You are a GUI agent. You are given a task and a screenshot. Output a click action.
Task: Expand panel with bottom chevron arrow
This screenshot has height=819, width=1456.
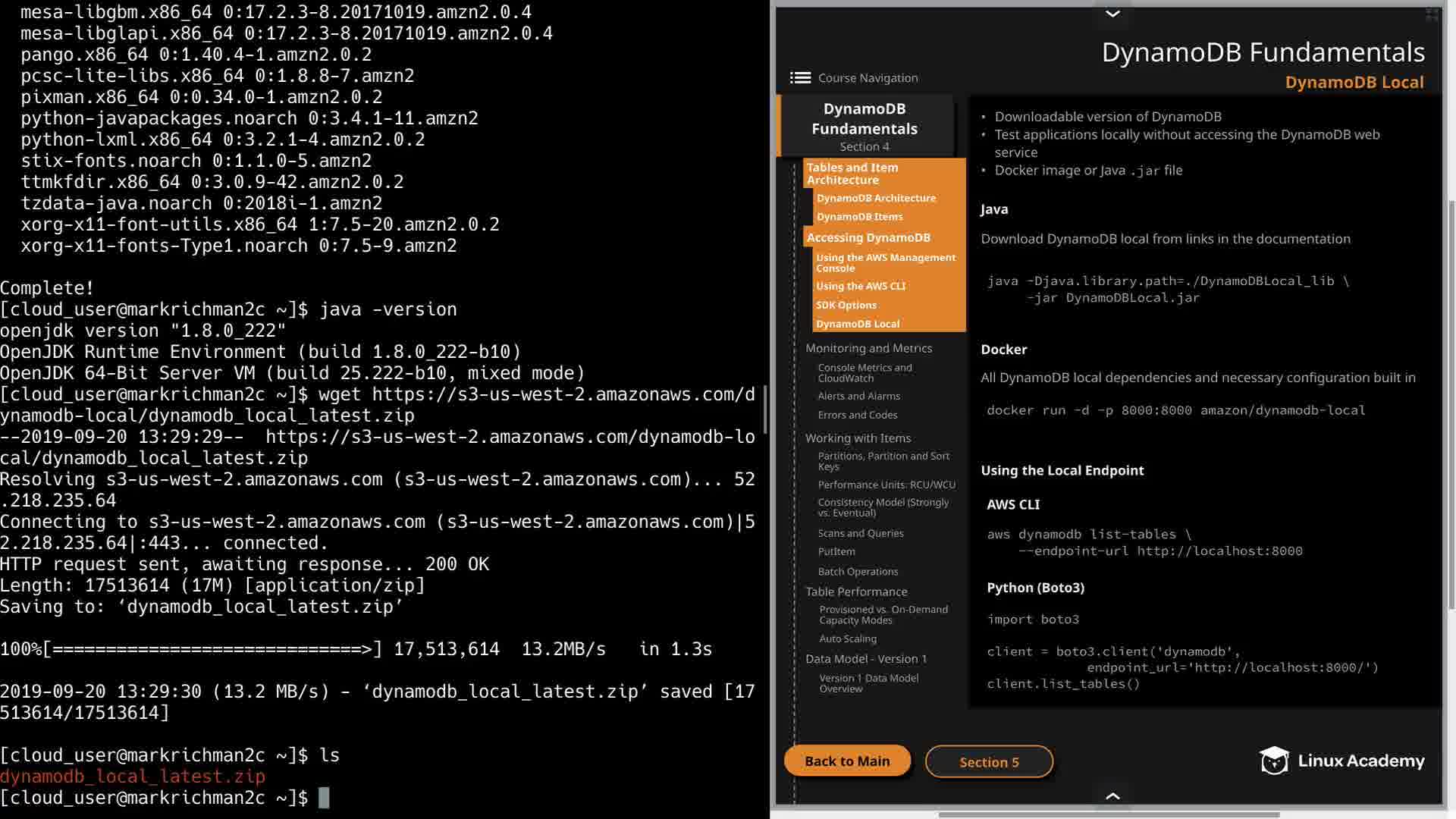1112,795
